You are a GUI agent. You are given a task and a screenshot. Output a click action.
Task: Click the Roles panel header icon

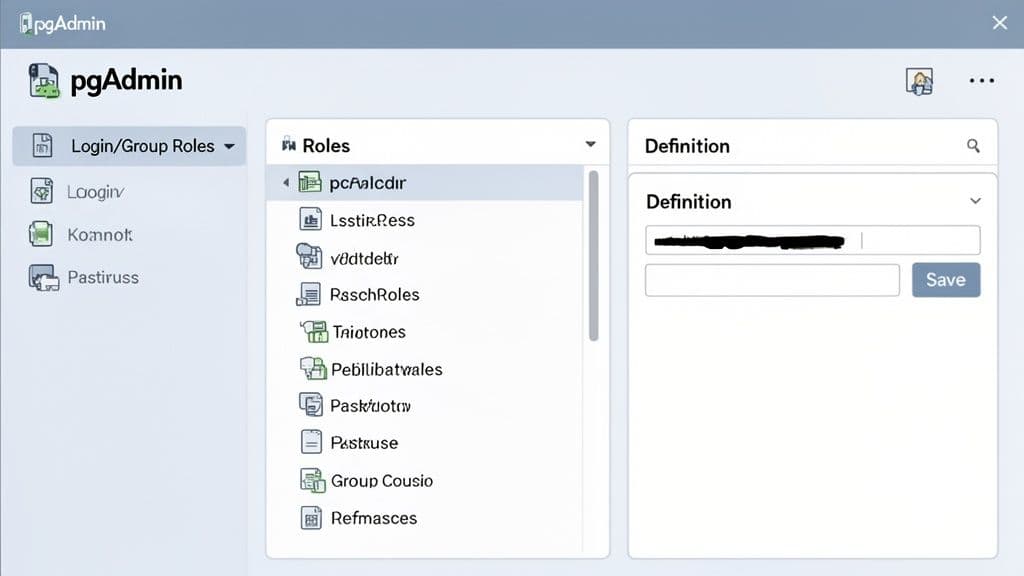click(287, 145)
